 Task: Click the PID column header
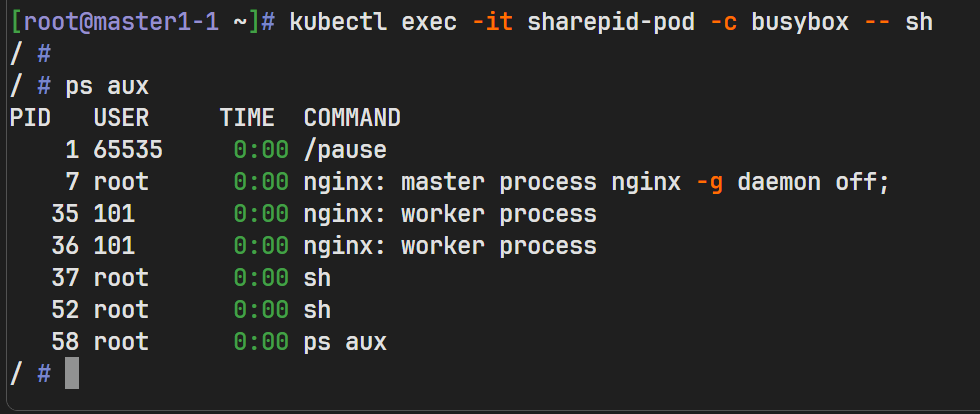(x=30, y=118)
